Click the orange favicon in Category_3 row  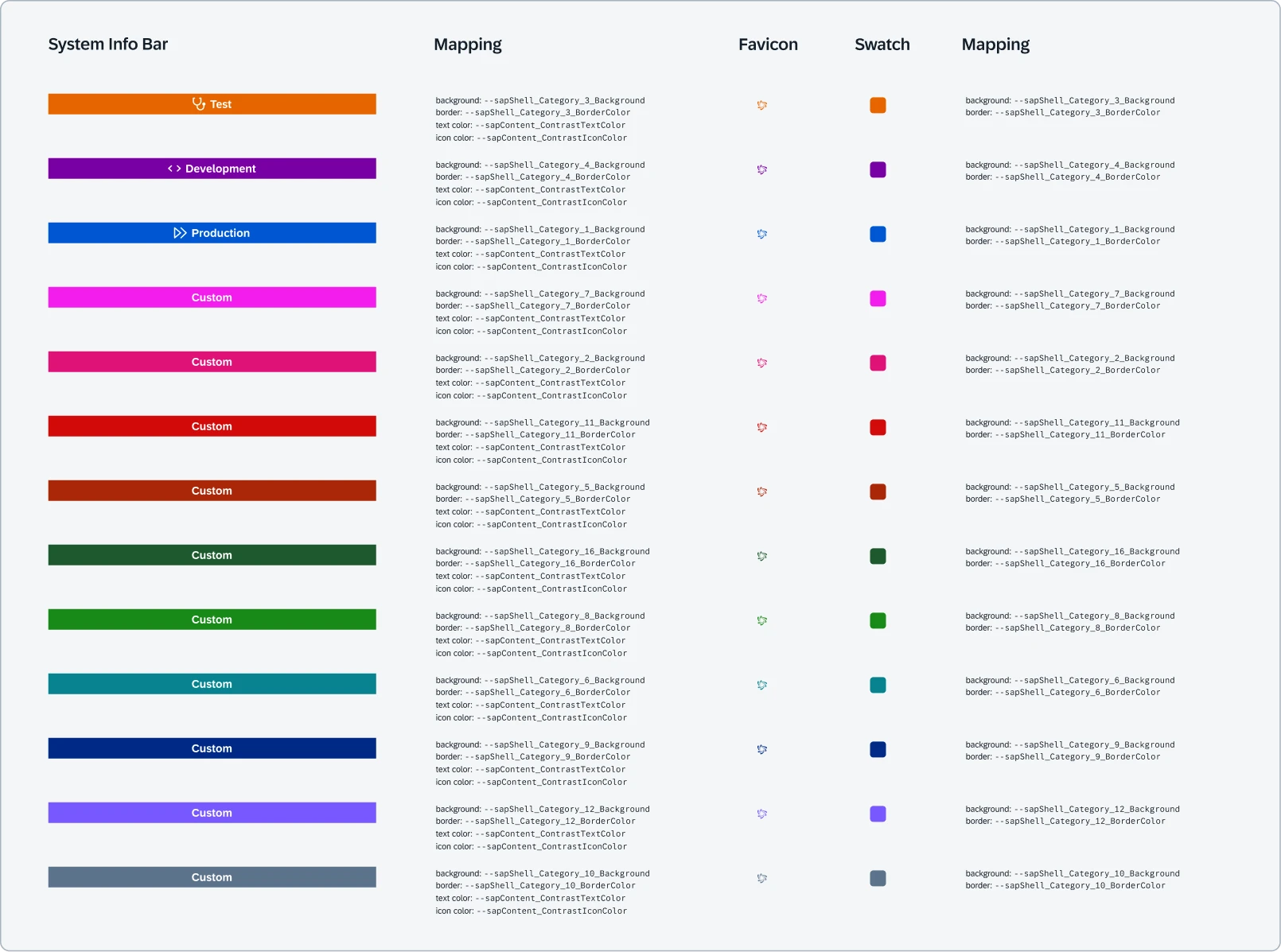click(762, 105)
